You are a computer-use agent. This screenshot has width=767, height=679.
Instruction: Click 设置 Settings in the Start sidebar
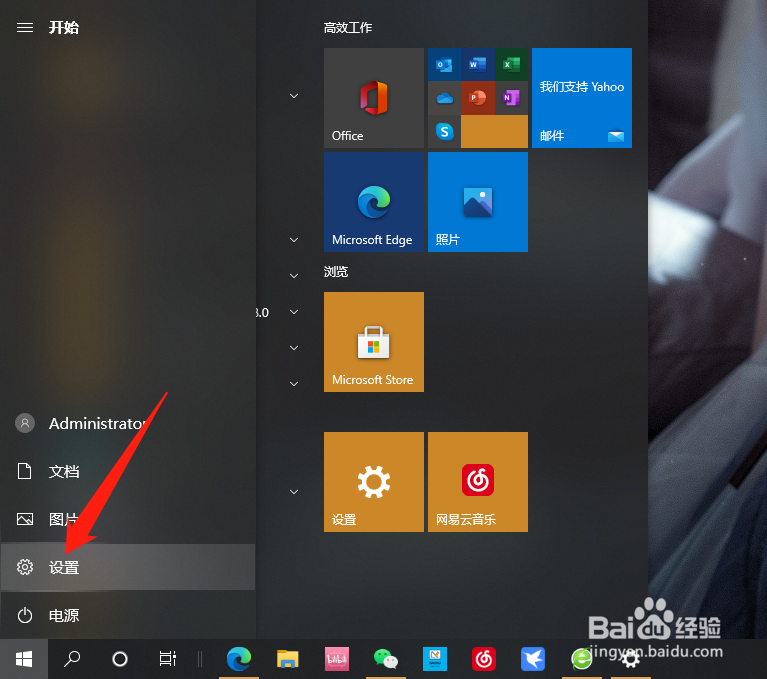128,567
